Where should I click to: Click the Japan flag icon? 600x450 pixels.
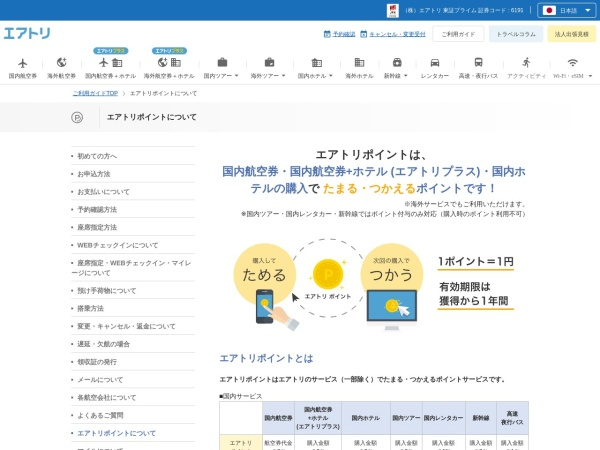pos(549,10)
